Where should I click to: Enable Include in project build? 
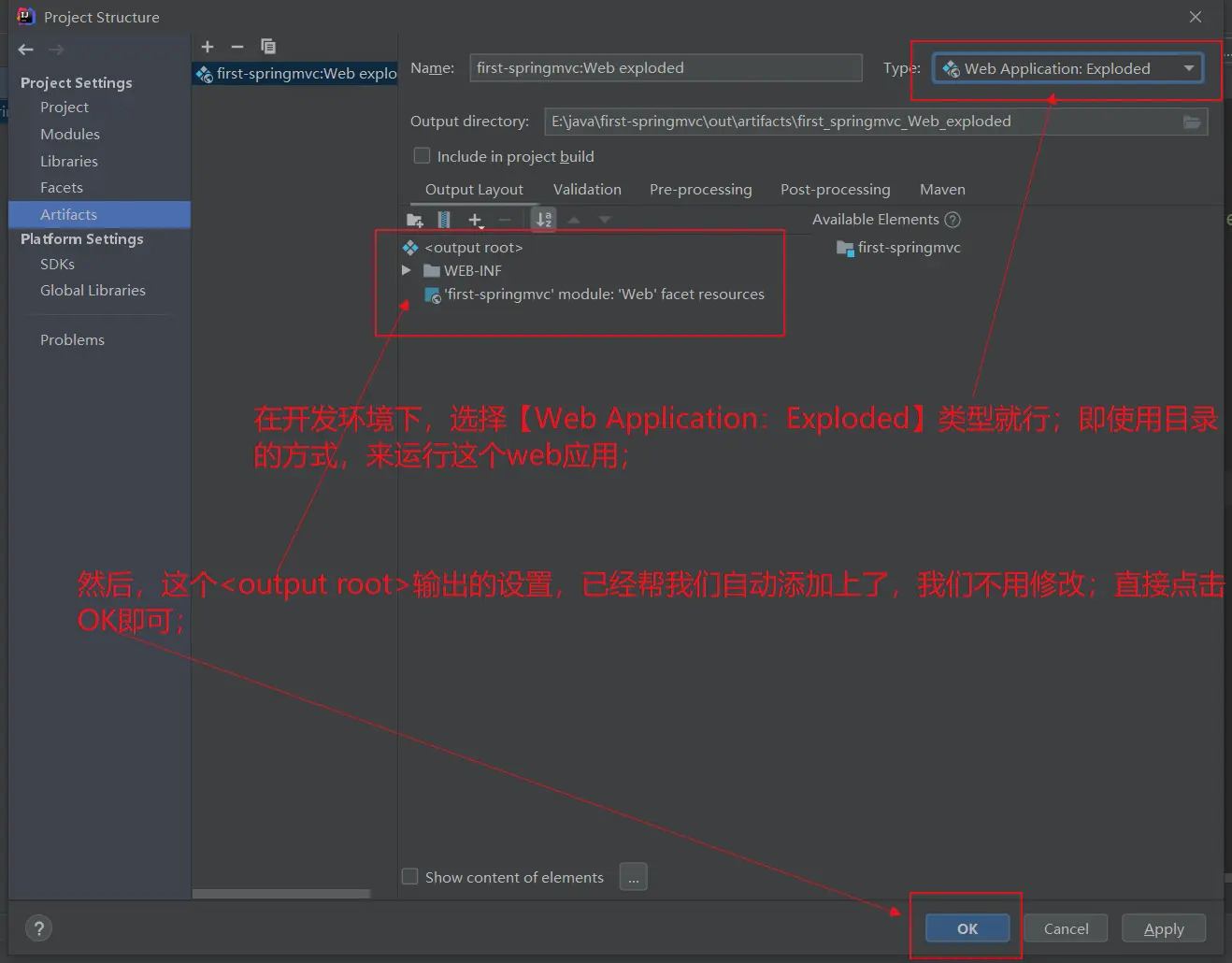[423, 156]
